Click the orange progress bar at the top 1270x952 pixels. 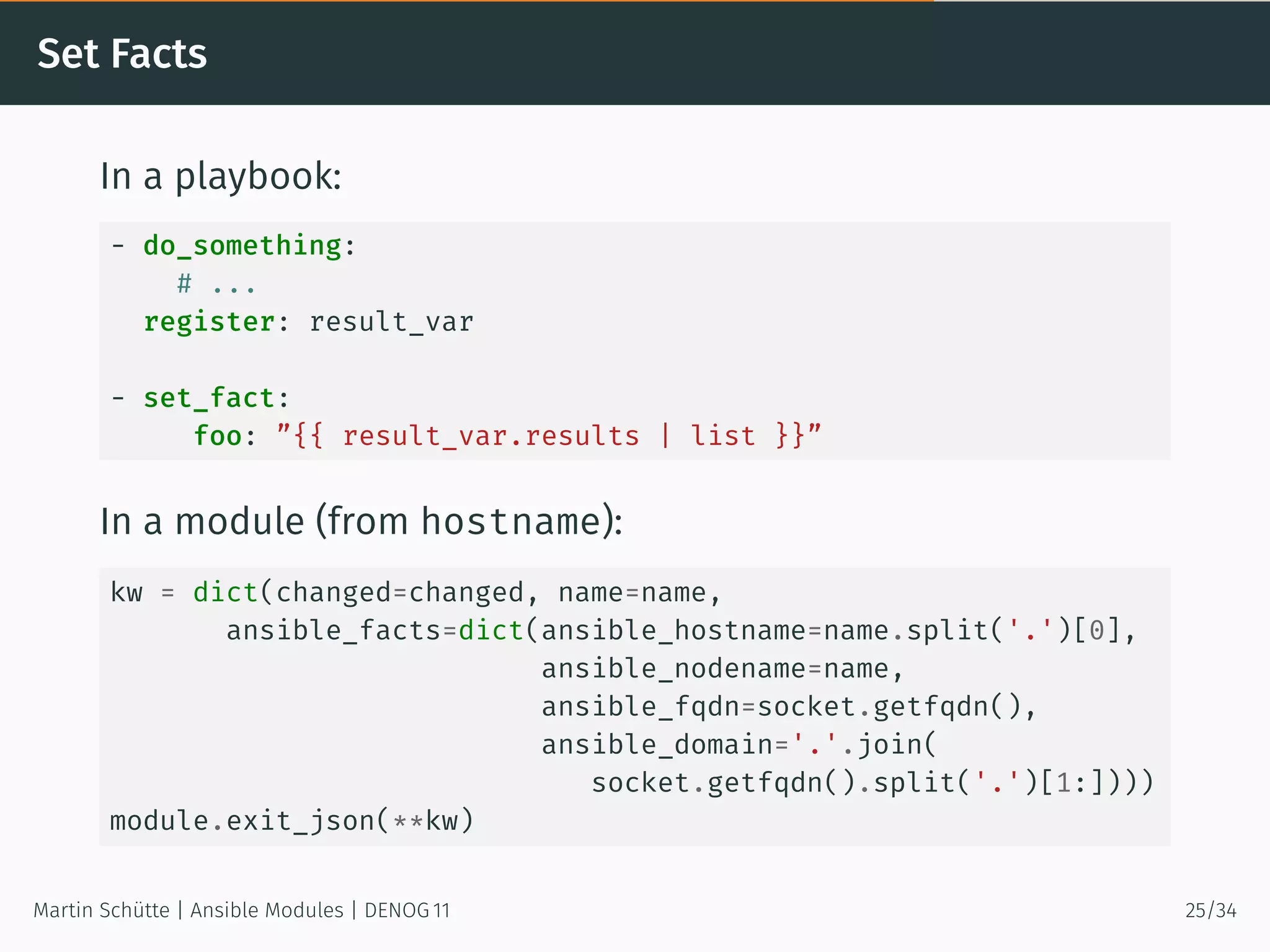tap(466, 1)
